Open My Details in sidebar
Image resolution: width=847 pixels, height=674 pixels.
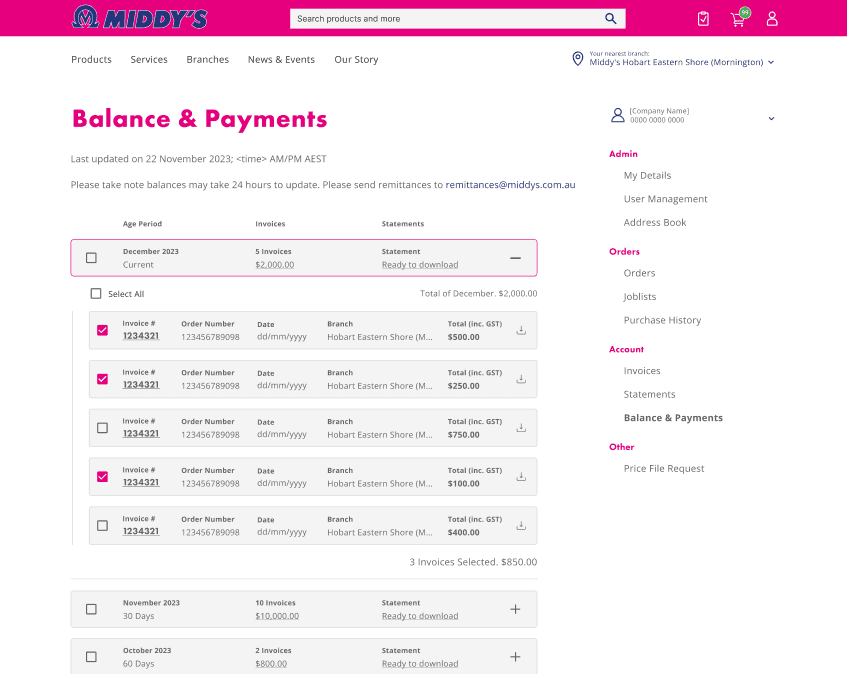(x=647, y=176)
